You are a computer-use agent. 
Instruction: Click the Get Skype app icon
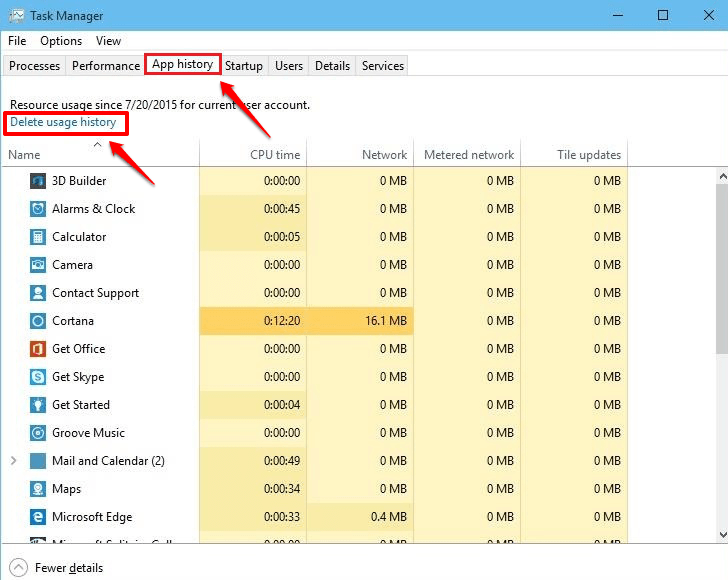38,377
